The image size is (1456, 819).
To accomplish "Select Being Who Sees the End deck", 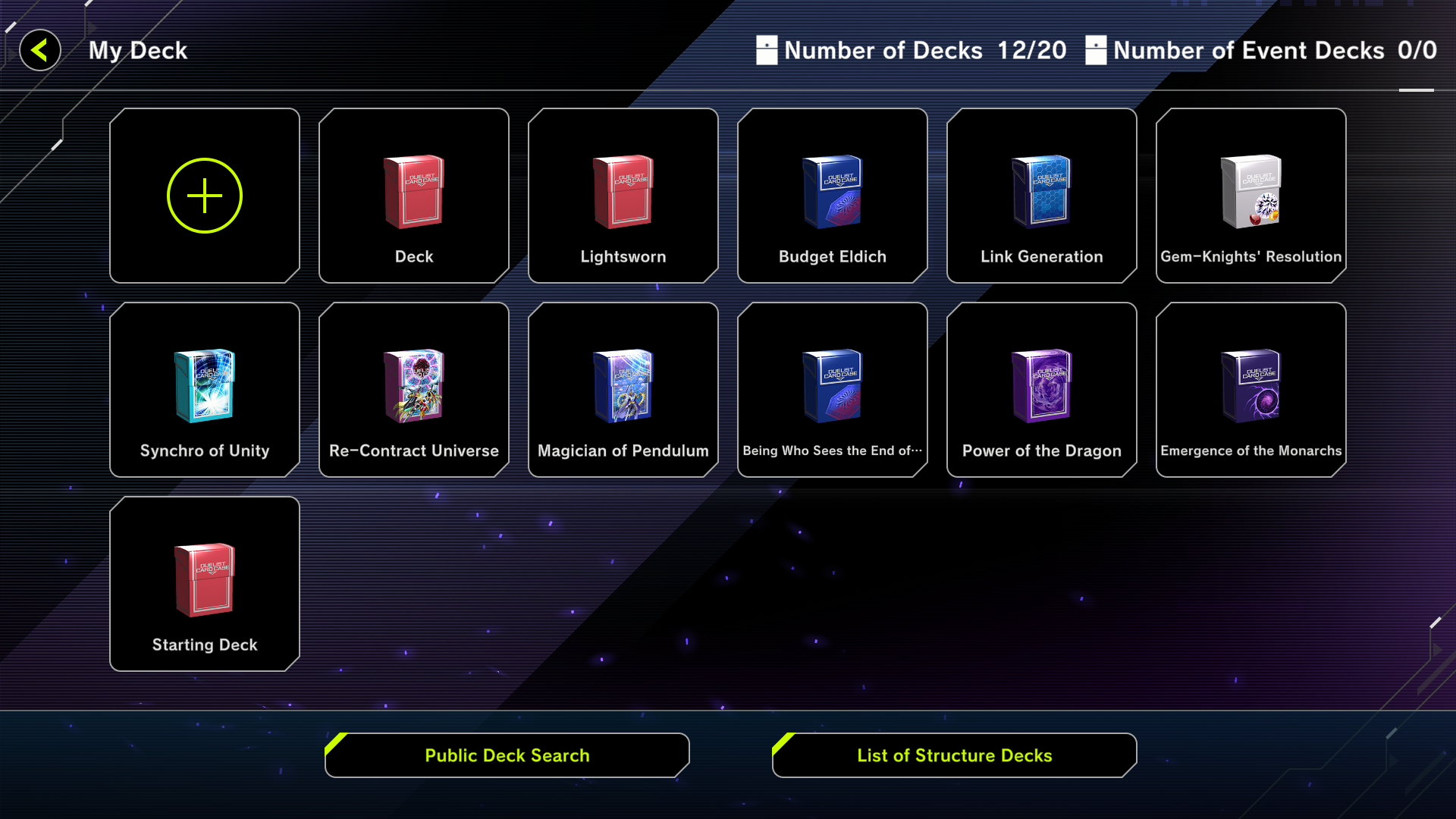I will click(x=833, y=390).
